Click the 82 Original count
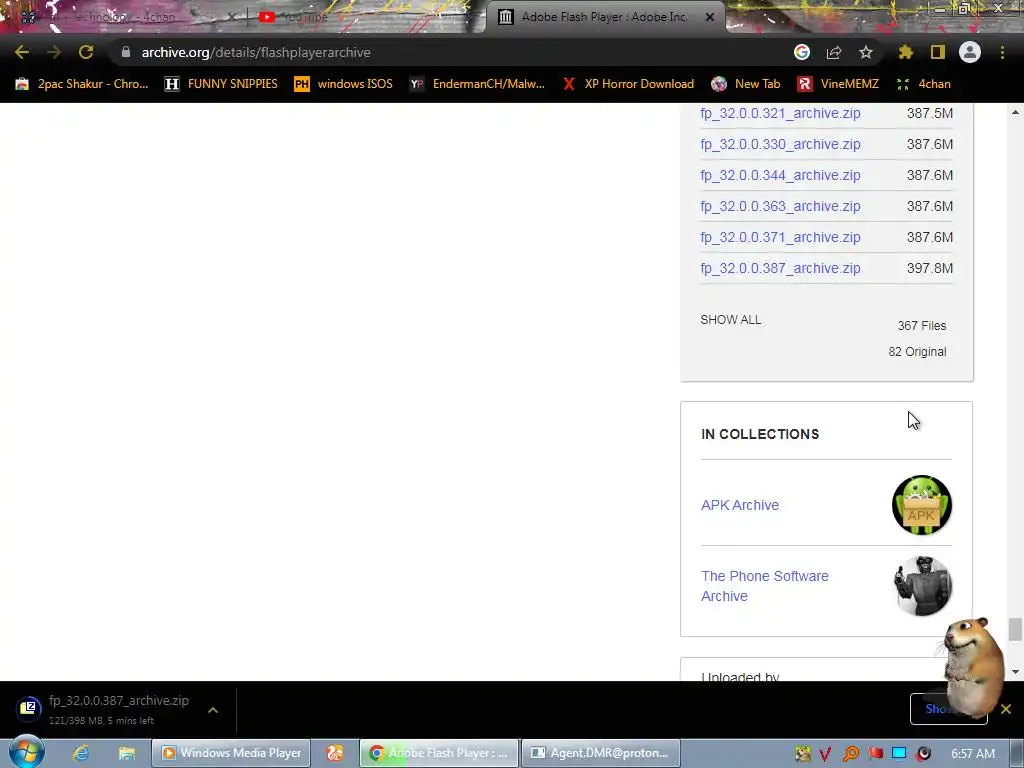 (917, 351)
